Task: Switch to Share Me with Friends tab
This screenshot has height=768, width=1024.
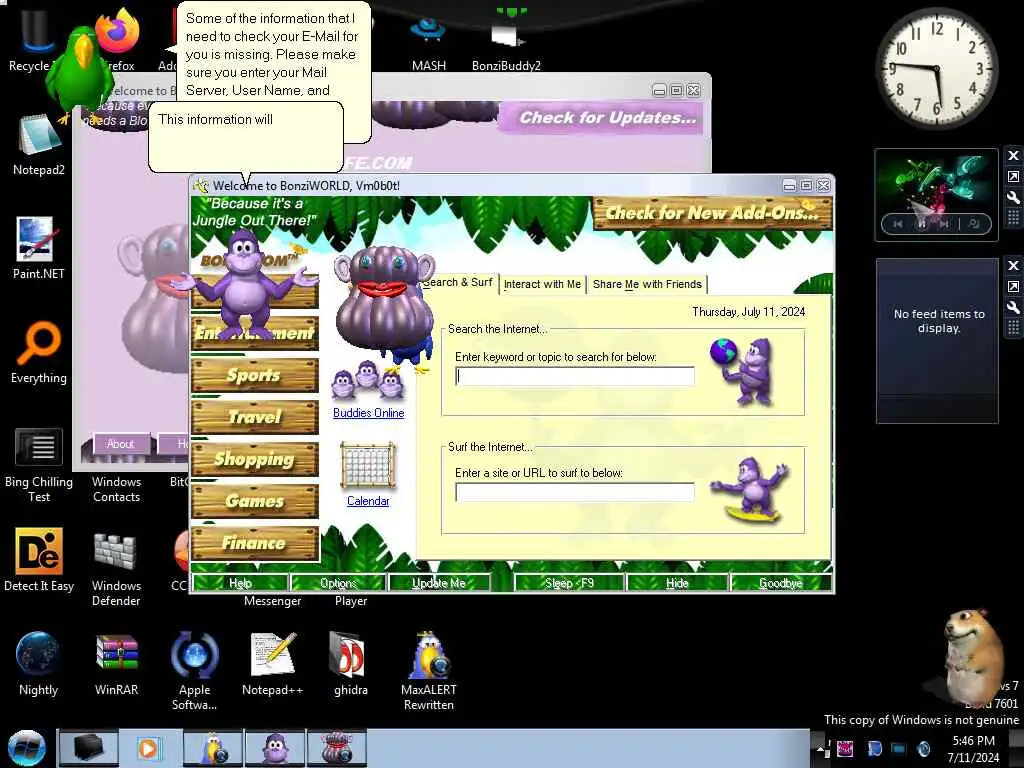Action: (x=647, y=284)
